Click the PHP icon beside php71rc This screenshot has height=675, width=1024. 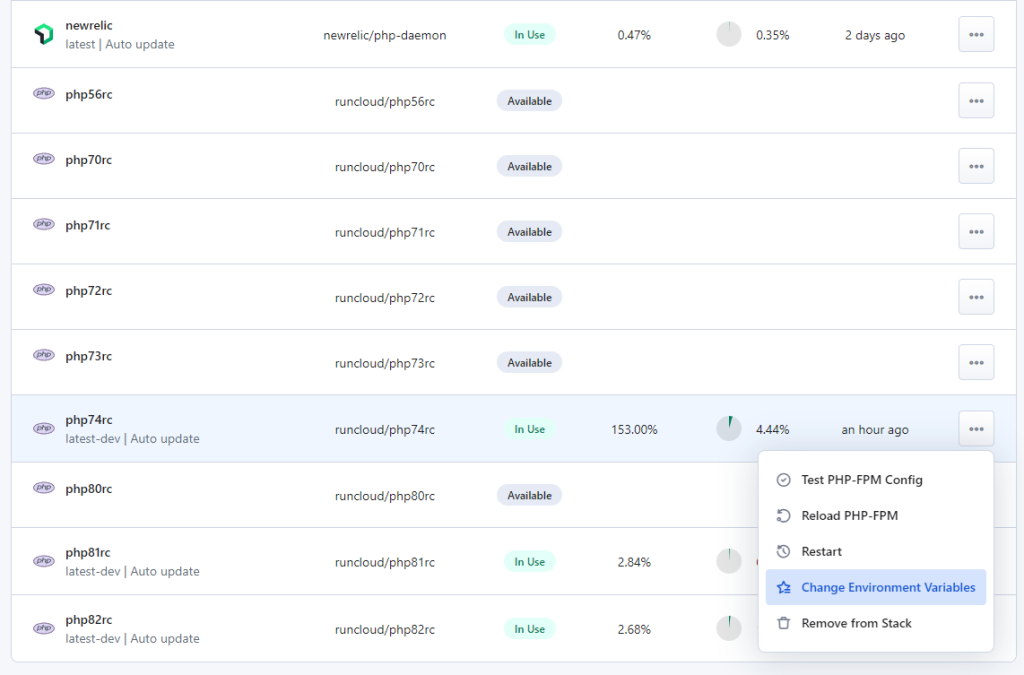44,224
